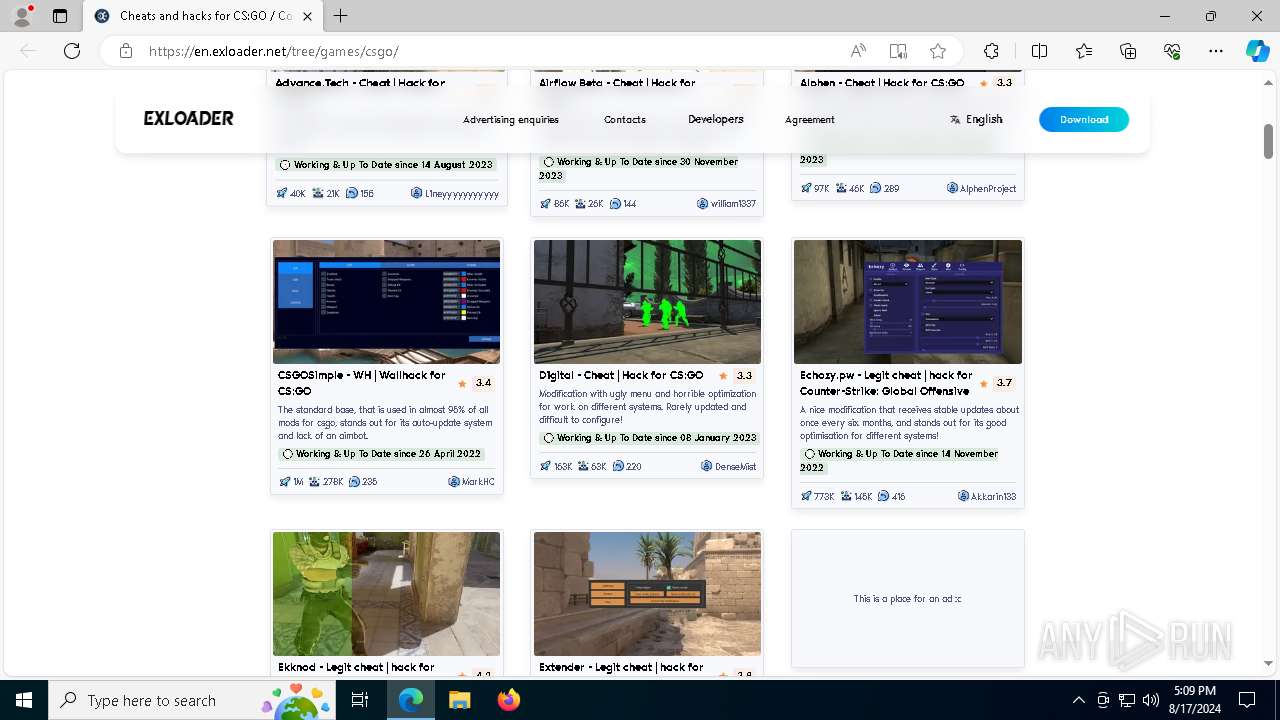Show hidden tray icons chevron
Image resolution: width=1280 pixels, height=720 pixels.
(x=1078, y=700)
